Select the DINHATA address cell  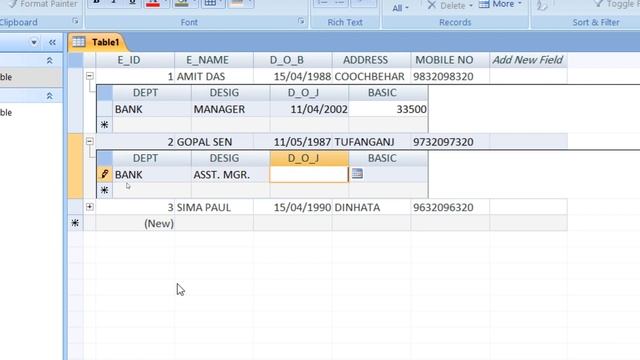pos(371,207)
